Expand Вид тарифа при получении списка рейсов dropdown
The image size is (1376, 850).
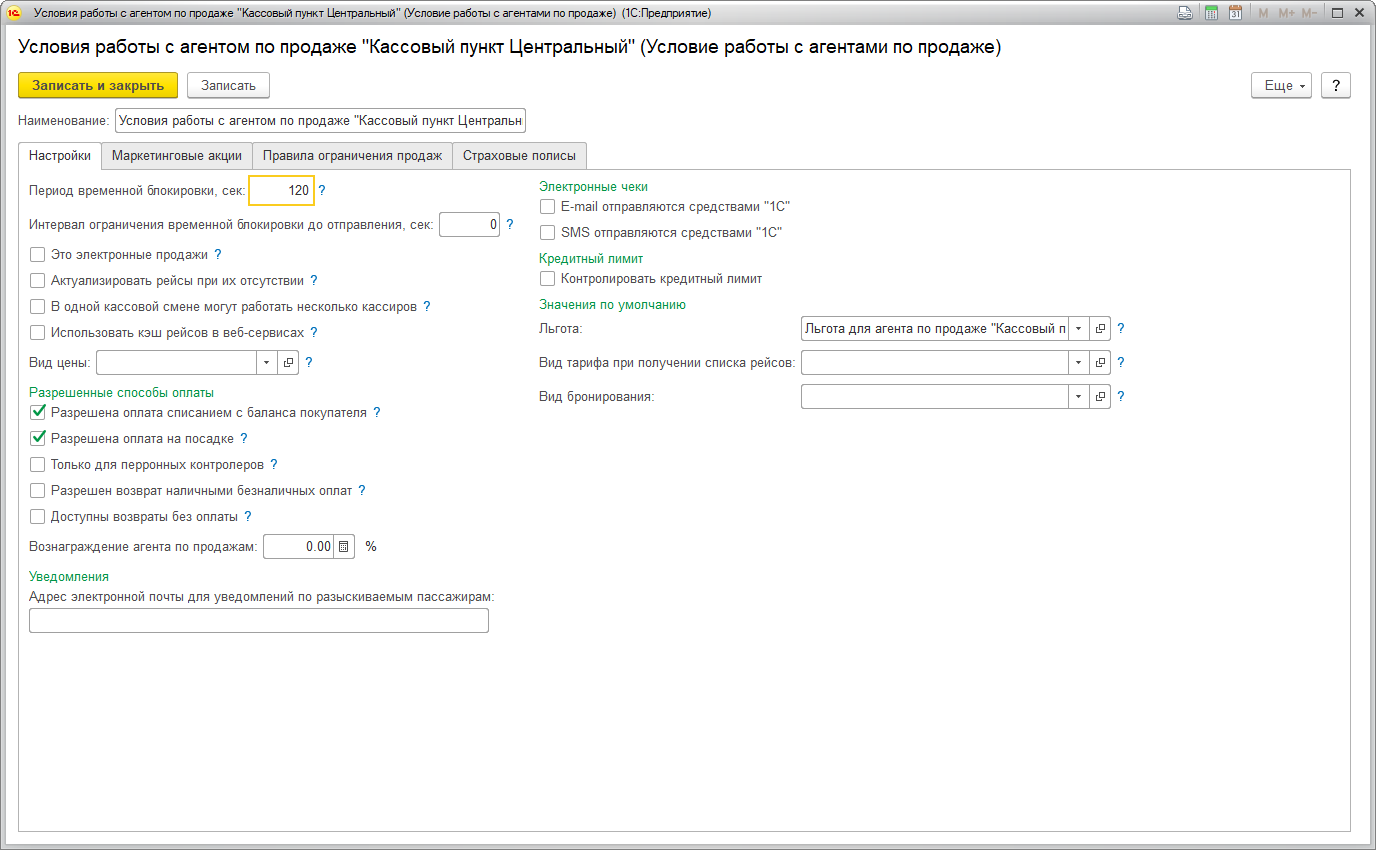pyautogui.click(x=1078, y=362)
